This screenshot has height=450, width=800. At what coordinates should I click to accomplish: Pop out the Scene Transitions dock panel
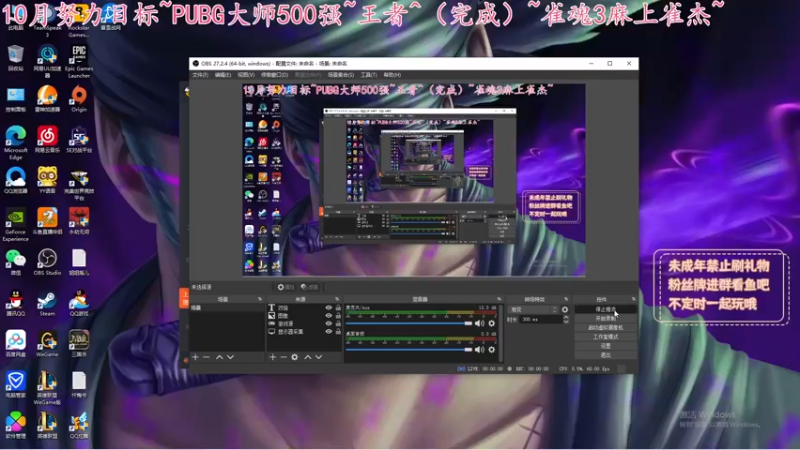(x=566, y=299)
